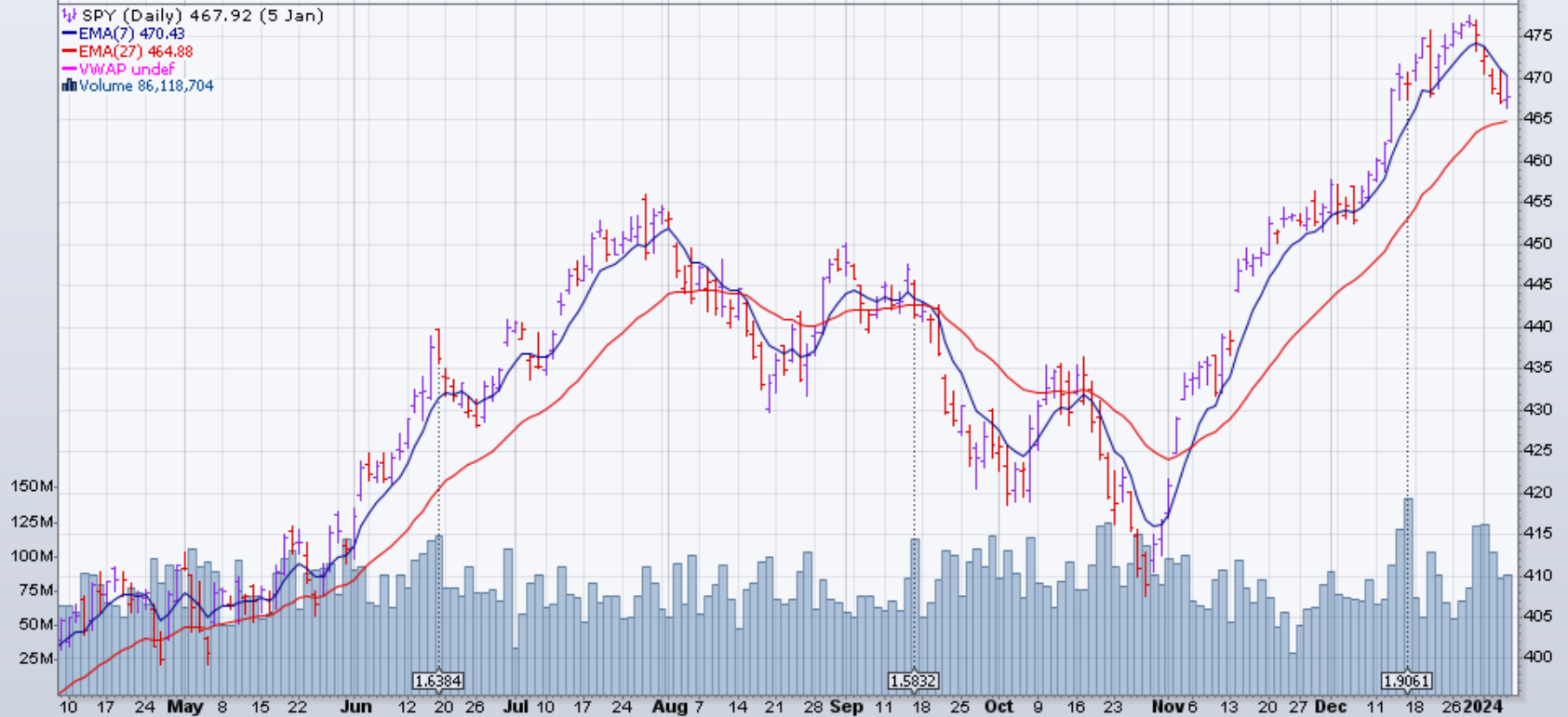Click the blue EMA(7) legend line swatch
The height and width of the screenshot is (717, 1568).
click(69, 33)
